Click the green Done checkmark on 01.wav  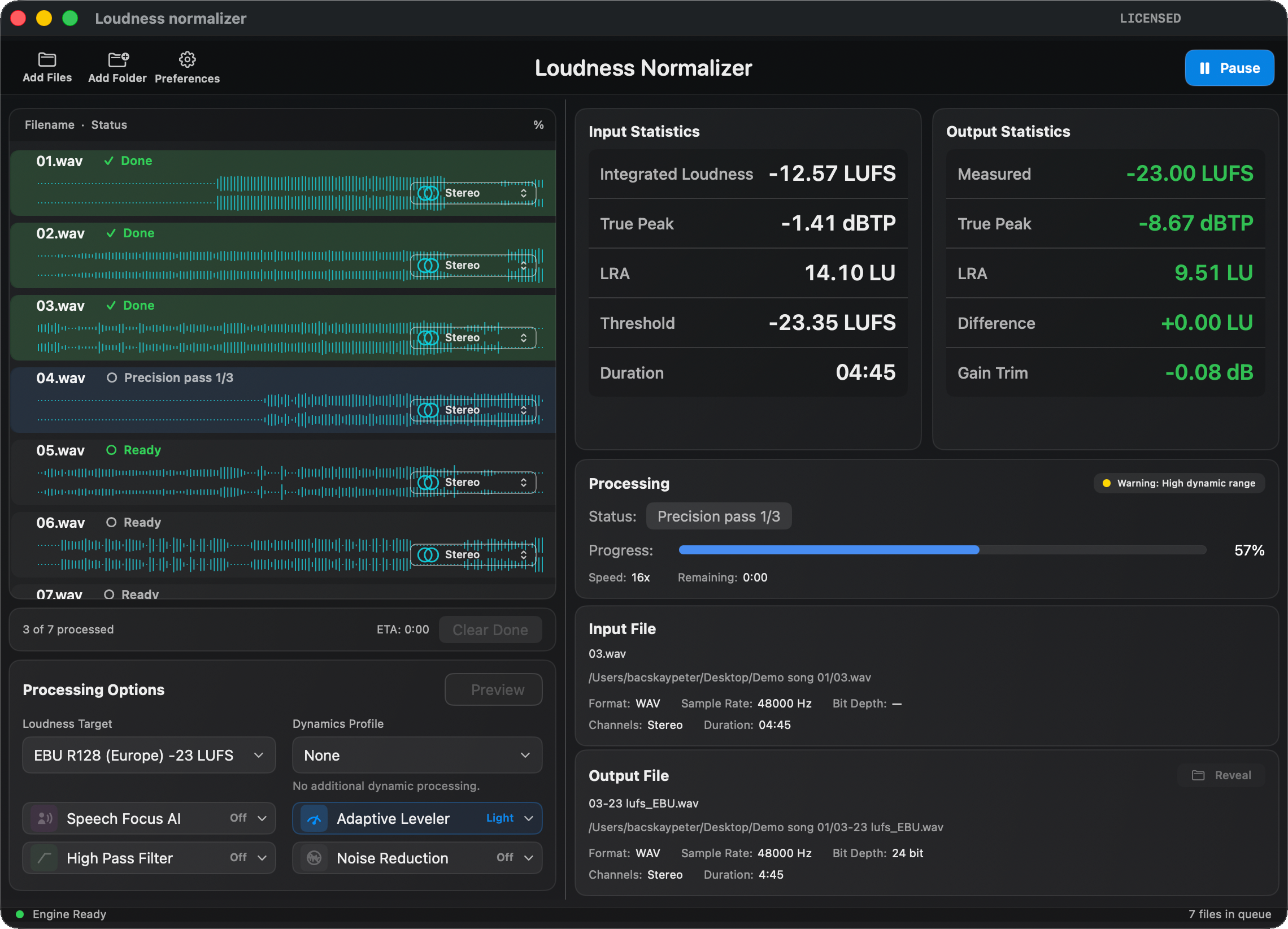coord(108,161)
